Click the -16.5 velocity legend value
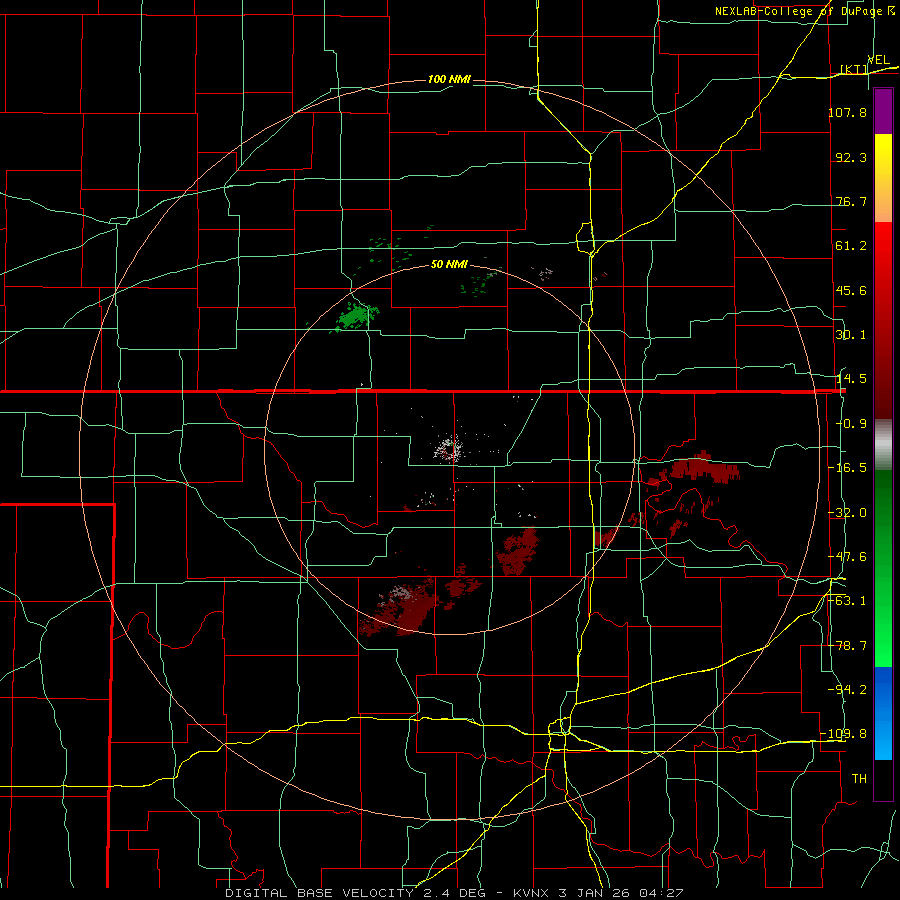This screenshot has width=900, height=900. 848,468
